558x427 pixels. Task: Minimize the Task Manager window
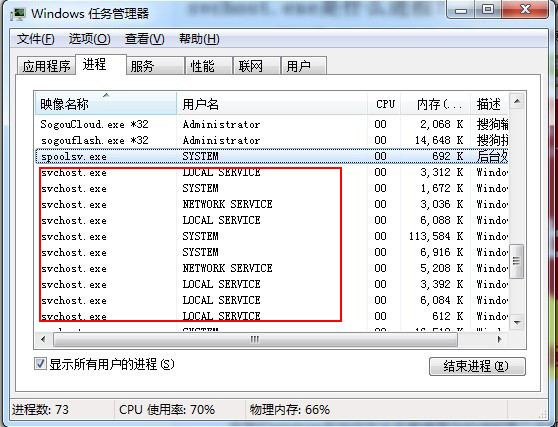pos(461,10)
